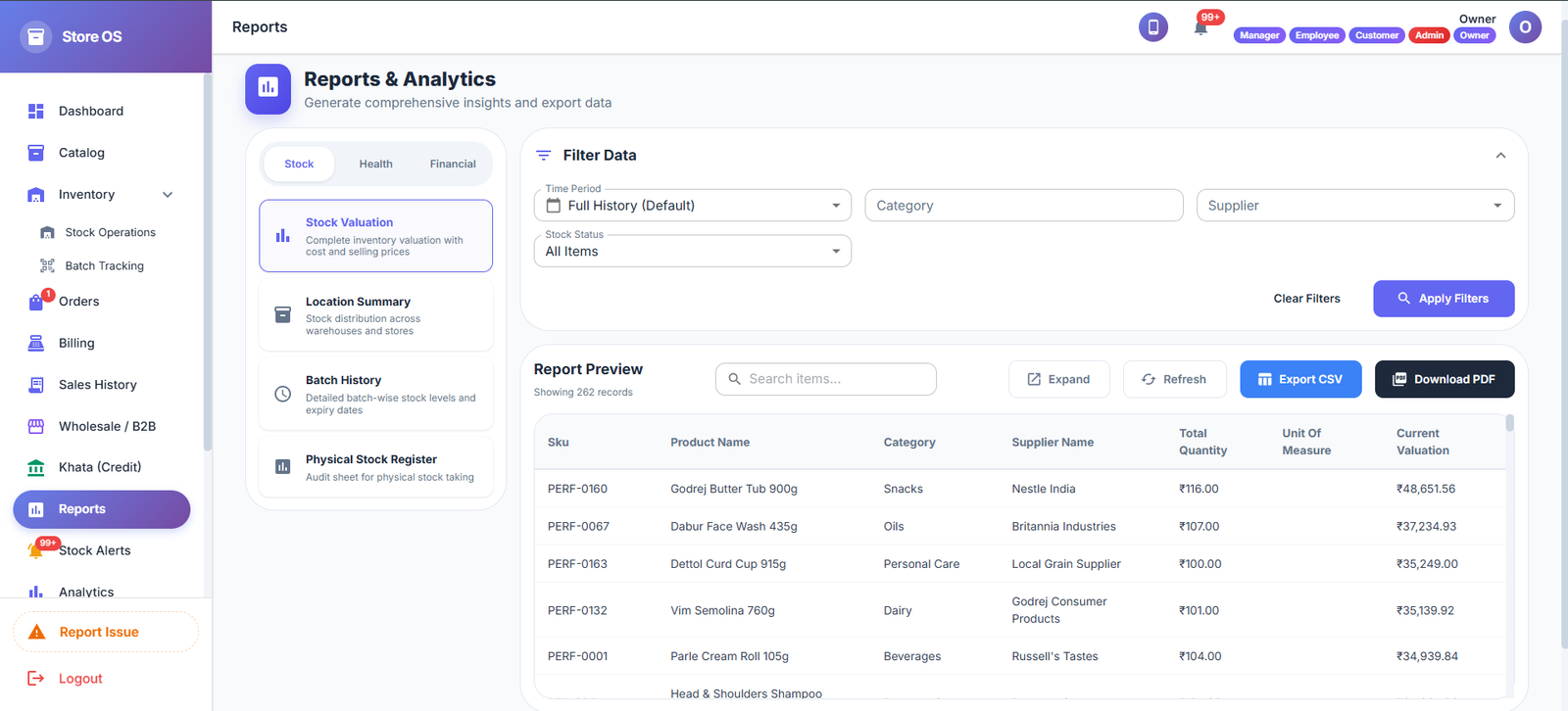Viewport: 1568px width, 711px height.
Task: Switch to the Customer role badge
Action: (x=1377, y=35)
